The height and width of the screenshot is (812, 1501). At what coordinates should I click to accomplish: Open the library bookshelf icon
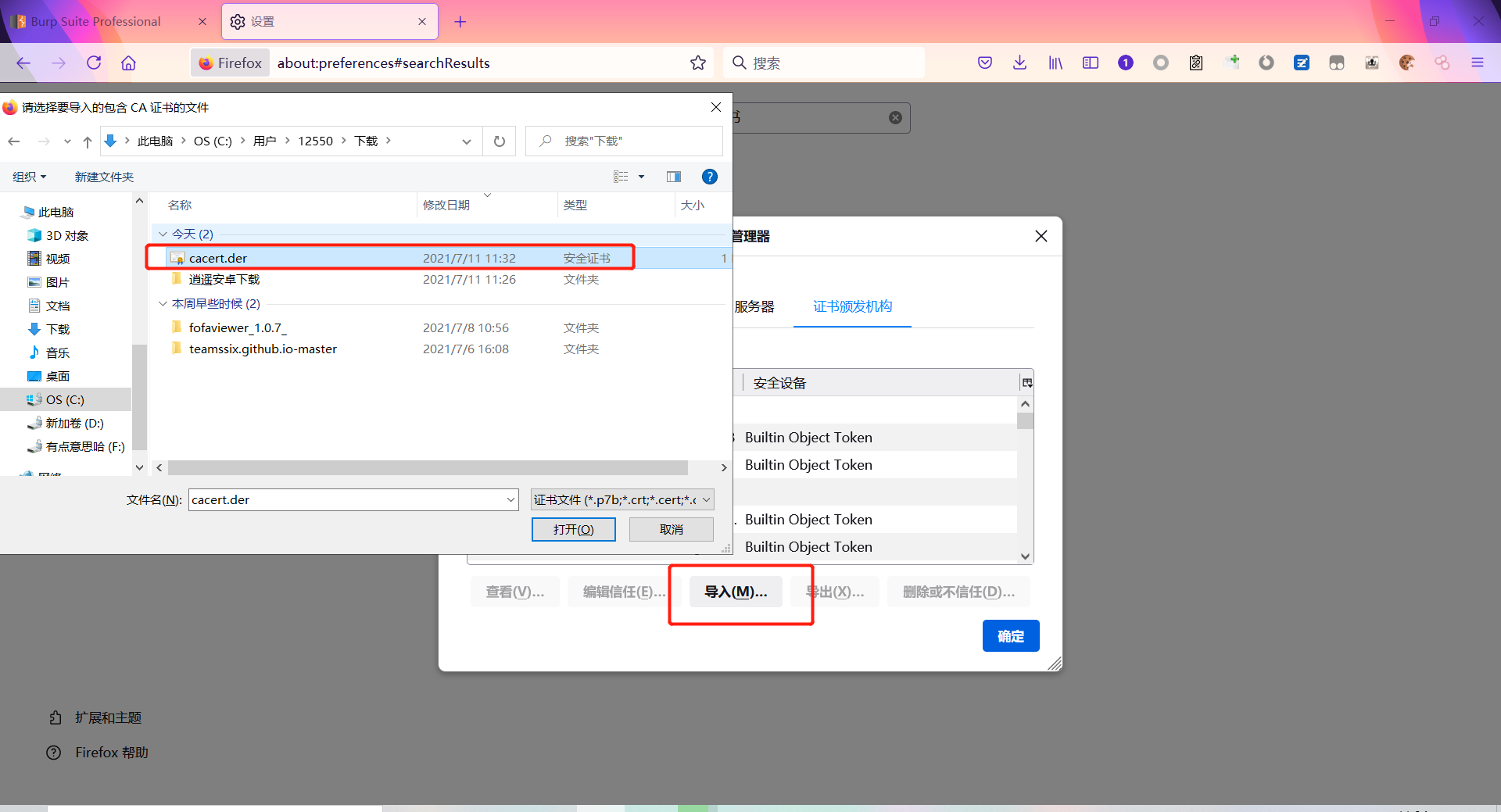(1055, 63)
